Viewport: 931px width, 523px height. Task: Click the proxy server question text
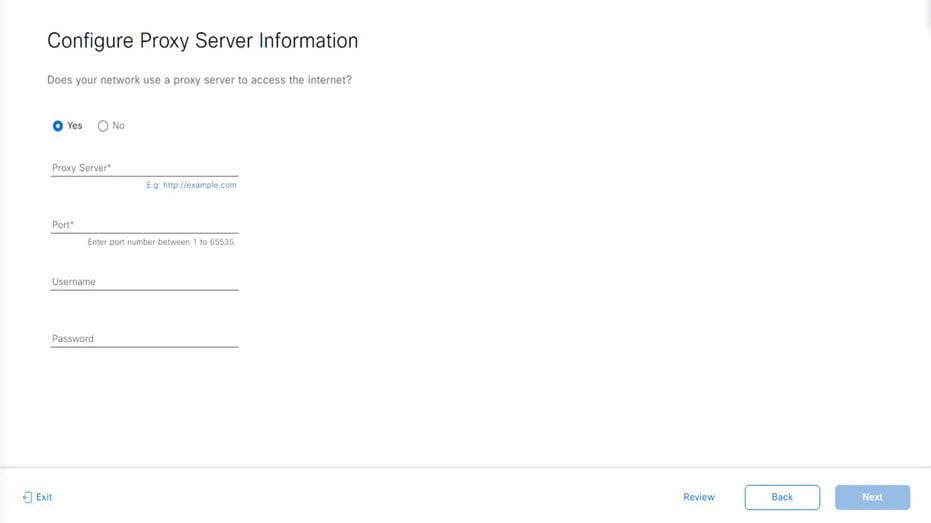pyautogui.click(x=200, y=80)
